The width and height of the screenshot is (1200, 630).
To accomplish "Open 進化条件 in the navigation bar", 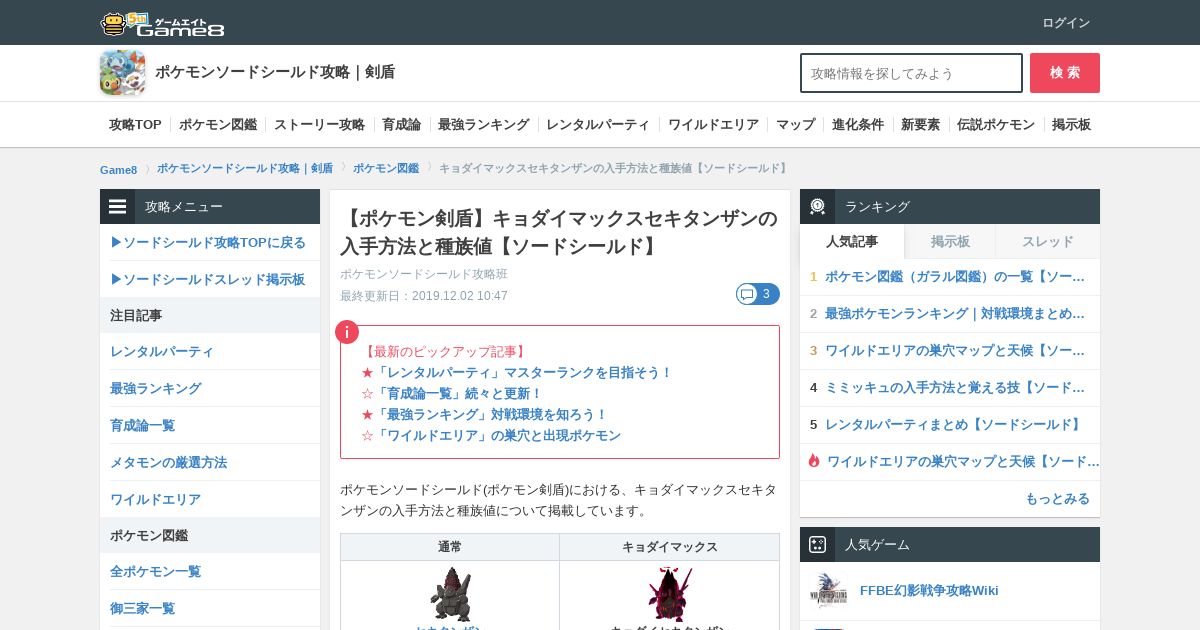I will (858, 125).
